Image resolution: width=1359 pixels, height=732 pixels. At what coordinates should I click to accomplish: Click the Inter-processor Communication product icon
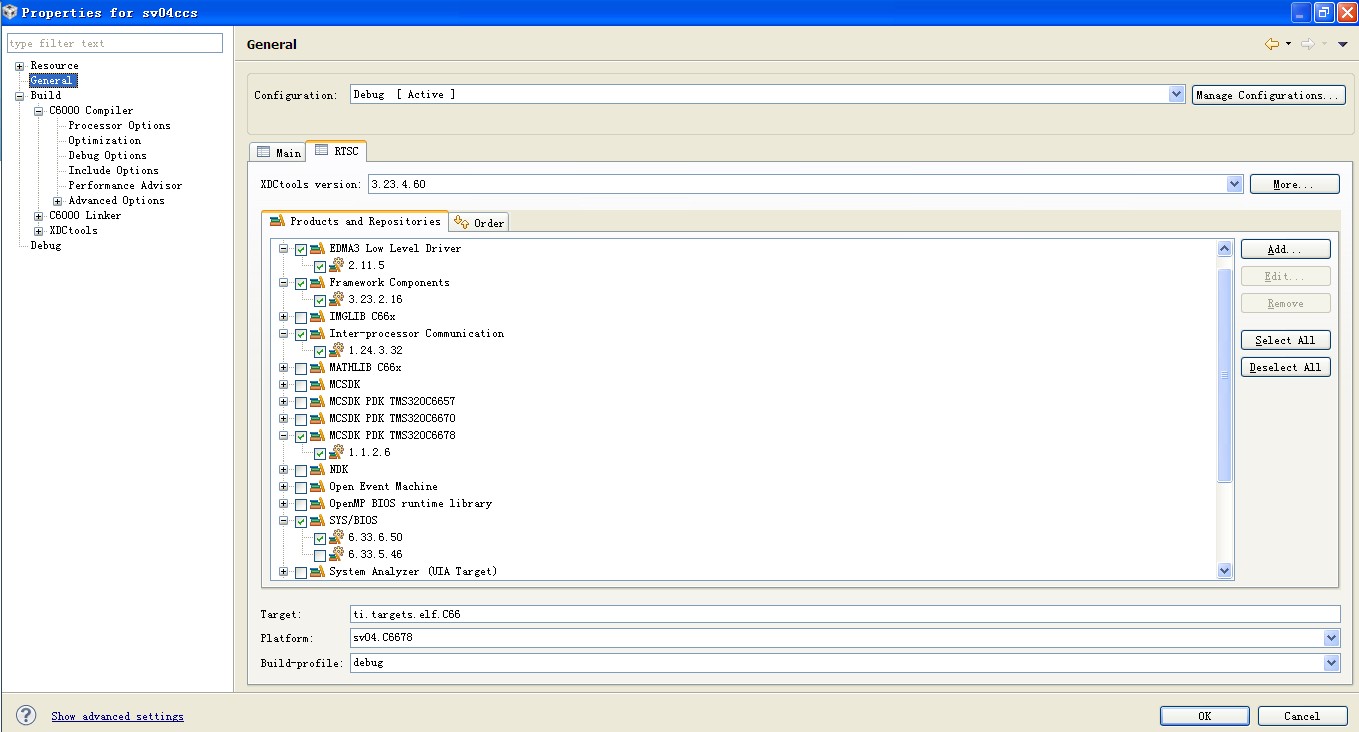click(x=317, y=334)
